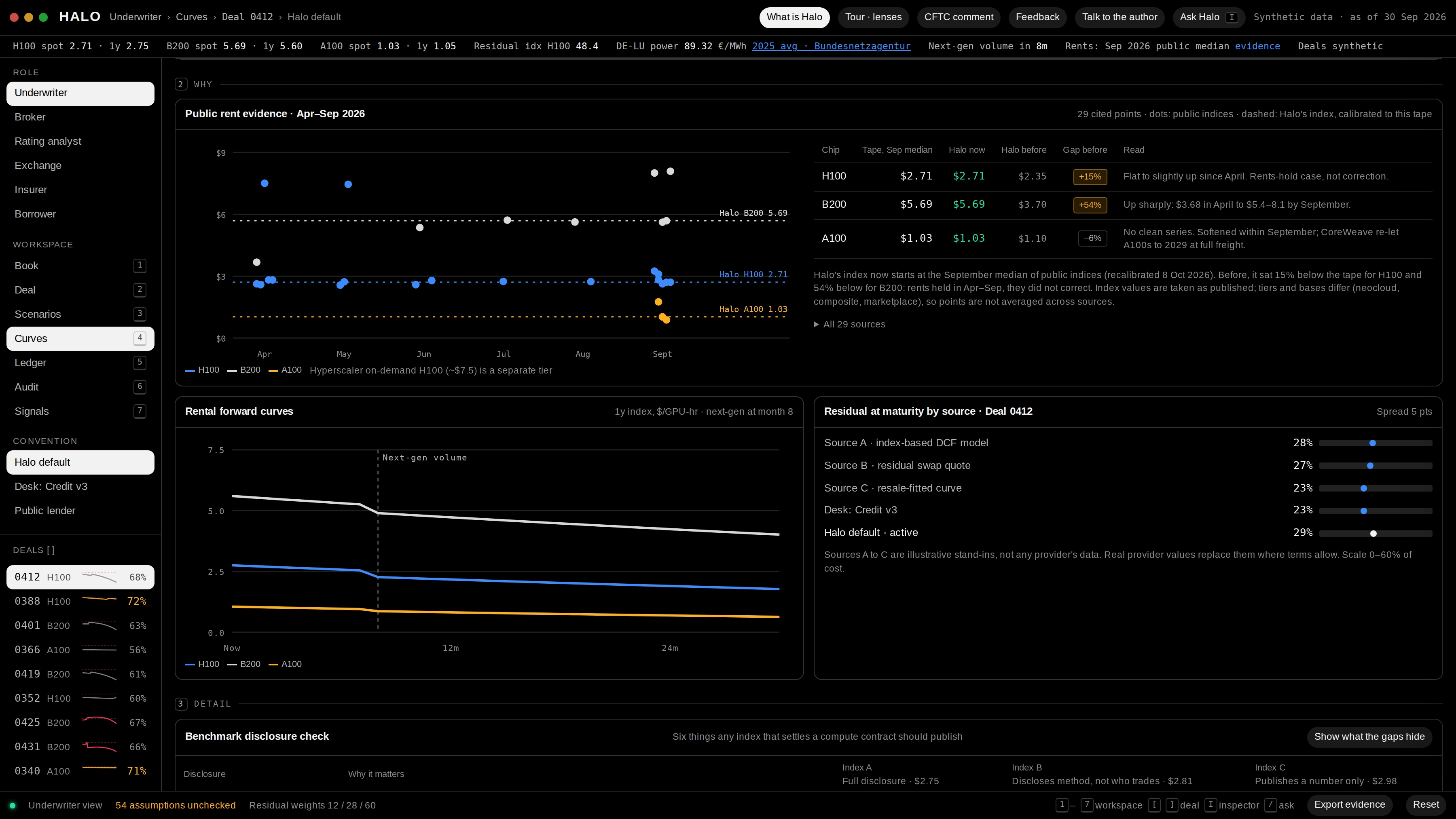Open the Signals workspace

point(80,412)
